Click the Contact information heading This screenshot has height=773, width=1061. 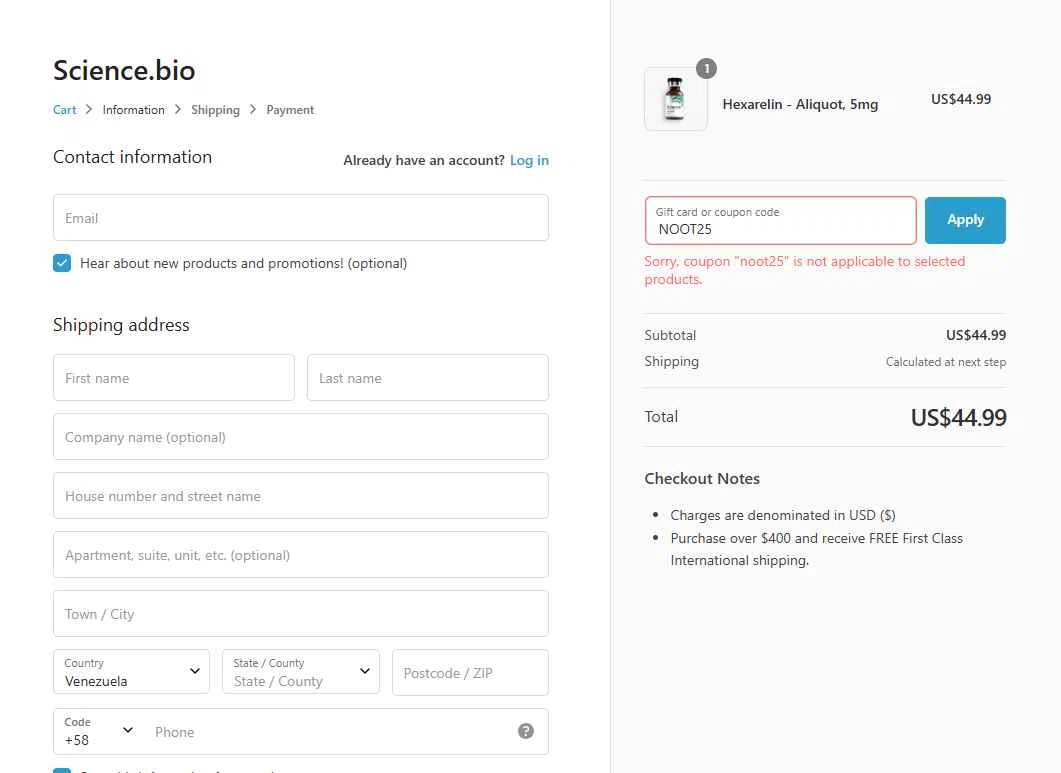133,157
